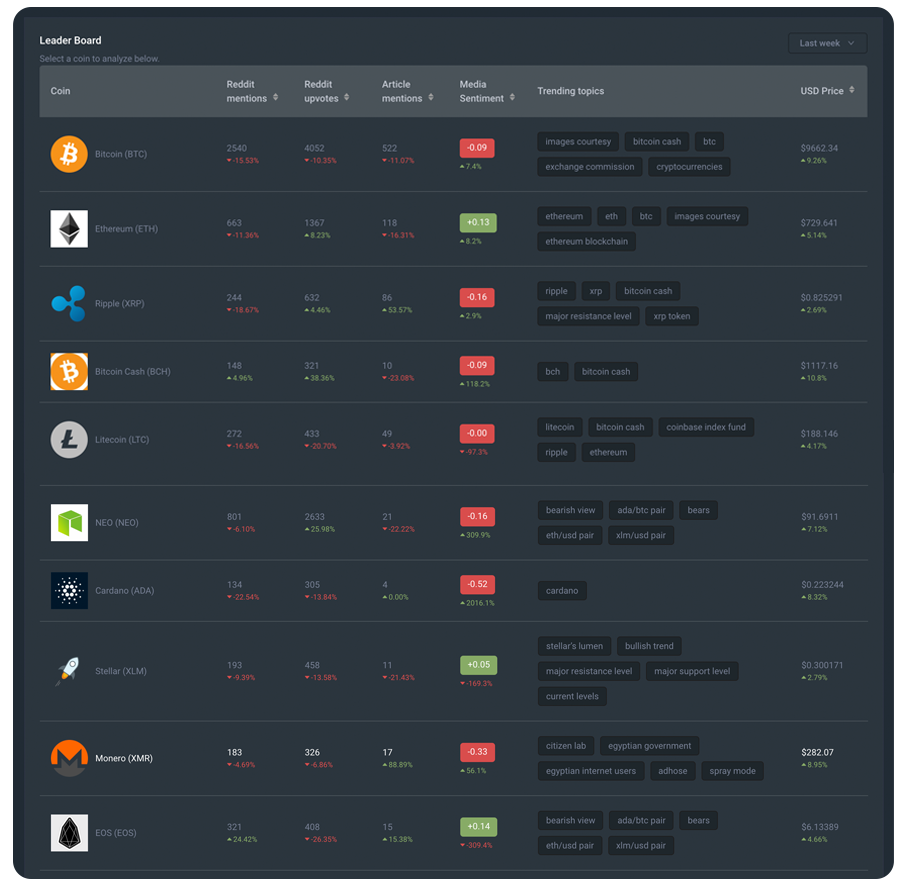907x879 pixels.
Task: Click the stellar's lumen topic tag
Action: click(x=574, y=646)
